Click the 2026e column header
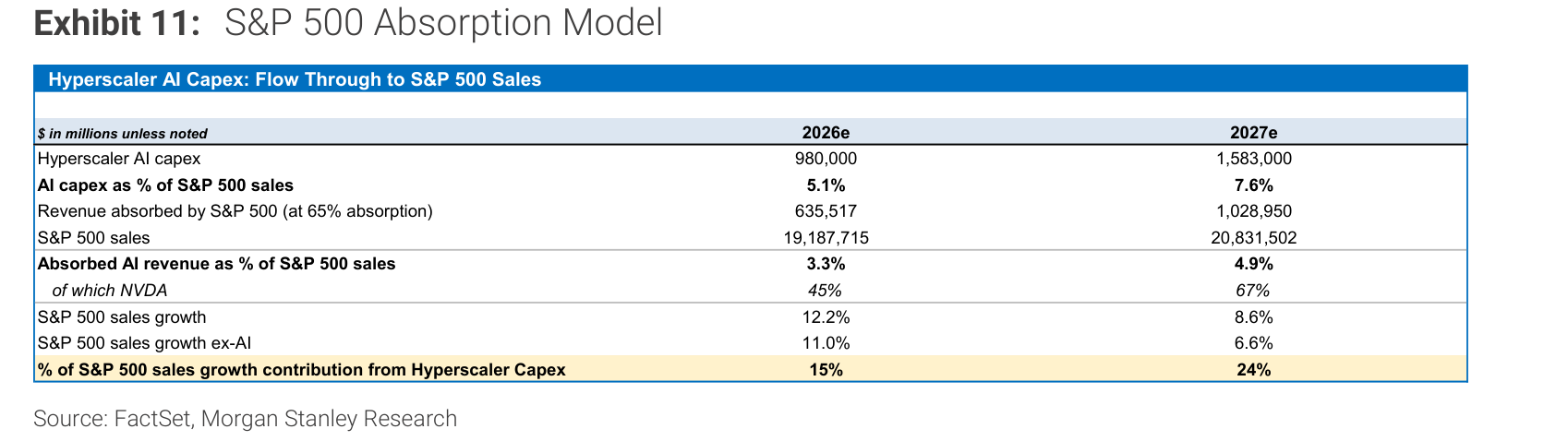The image size is (1568, 441). tap(826, 133)
